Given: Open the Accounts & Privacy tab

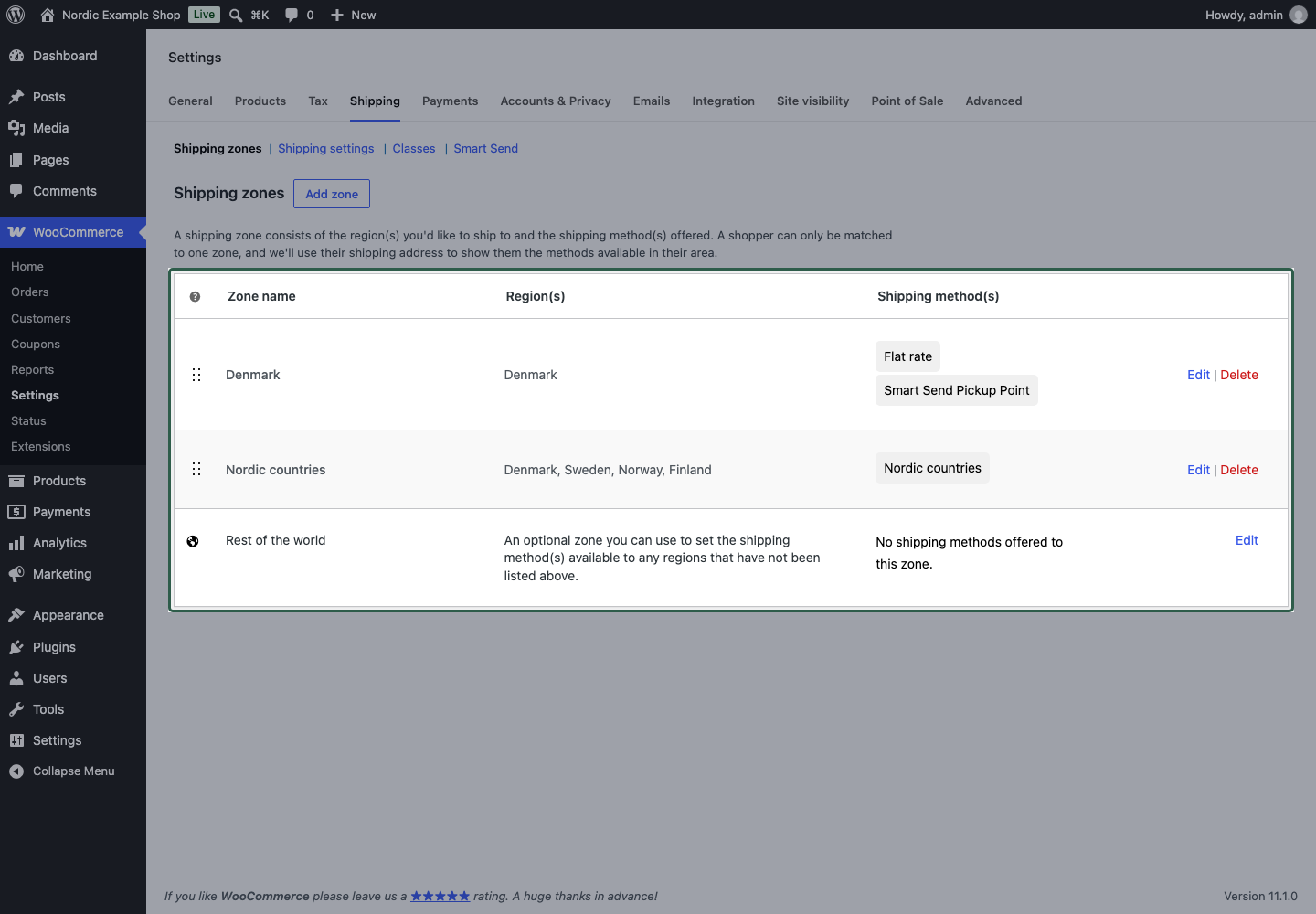Looking at the screenshot, I should (556, 101).
